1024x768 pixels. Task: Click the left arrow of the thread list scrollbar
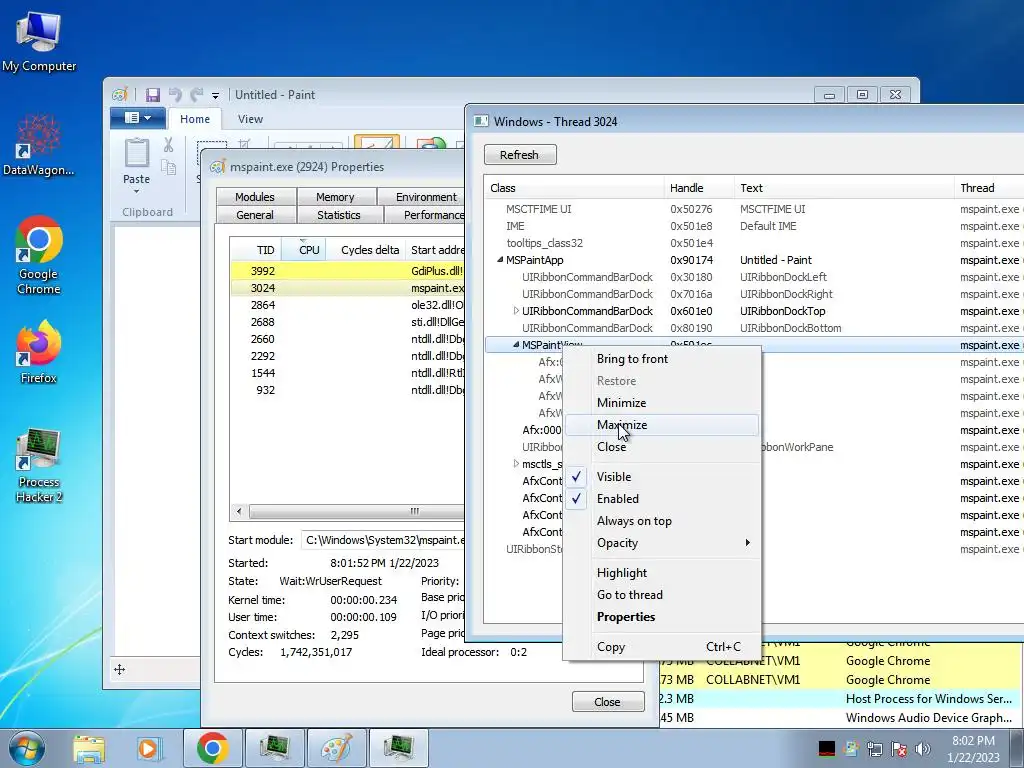239,511
